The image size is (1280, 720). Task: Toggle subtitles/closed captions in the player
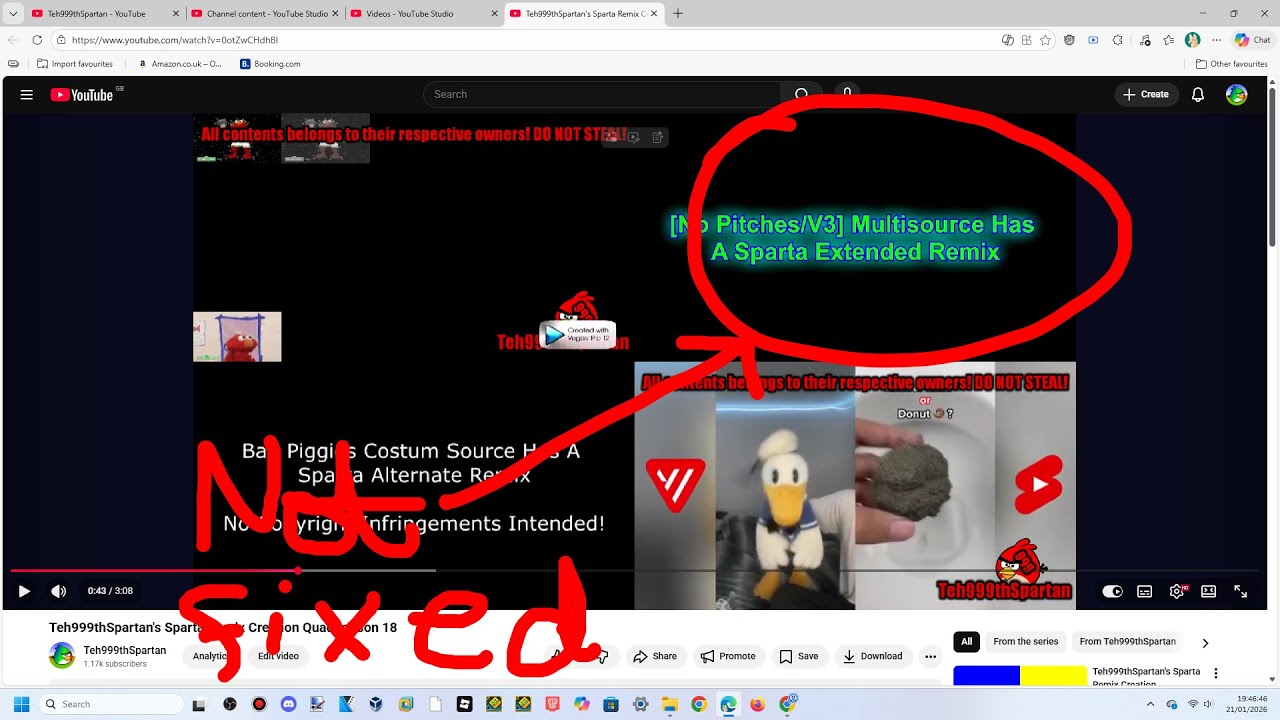point(1144,591)
